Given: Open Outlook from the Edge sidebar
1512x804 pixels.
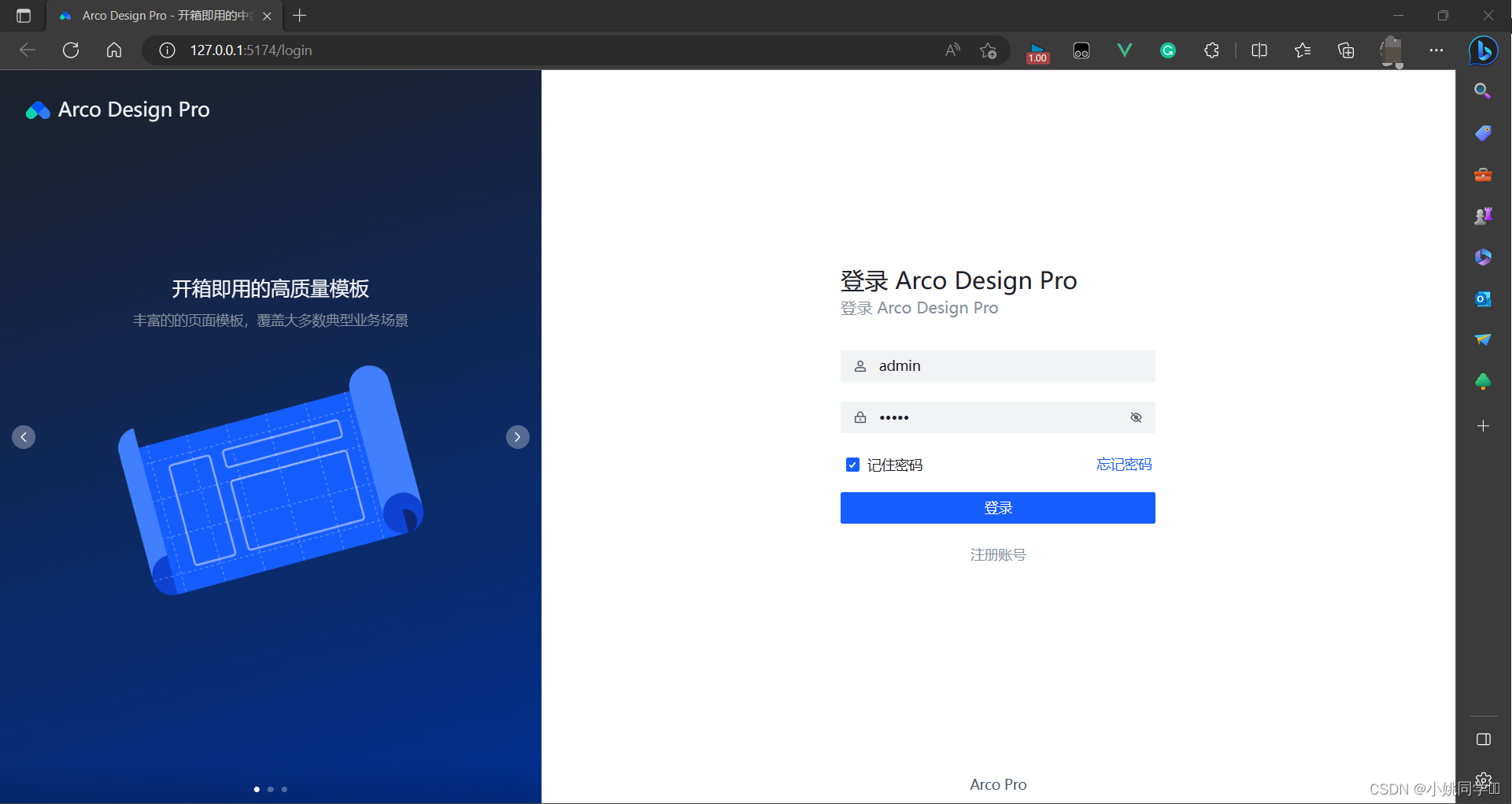Looking at the screenshot, I should point(1483,299).
